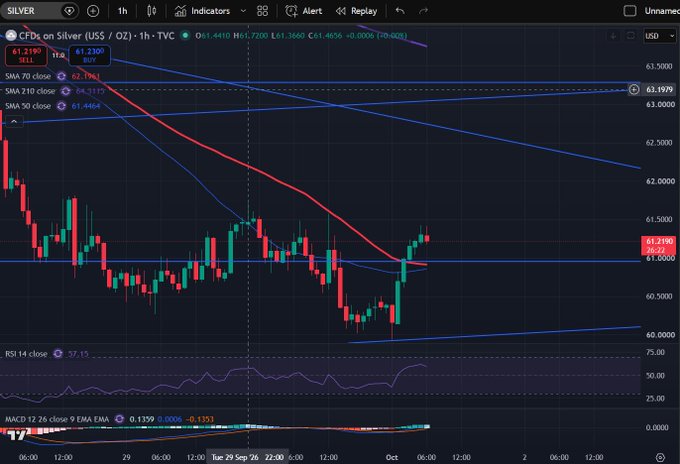Open the USD currency dropdown
680x464 pixels.
660,36
